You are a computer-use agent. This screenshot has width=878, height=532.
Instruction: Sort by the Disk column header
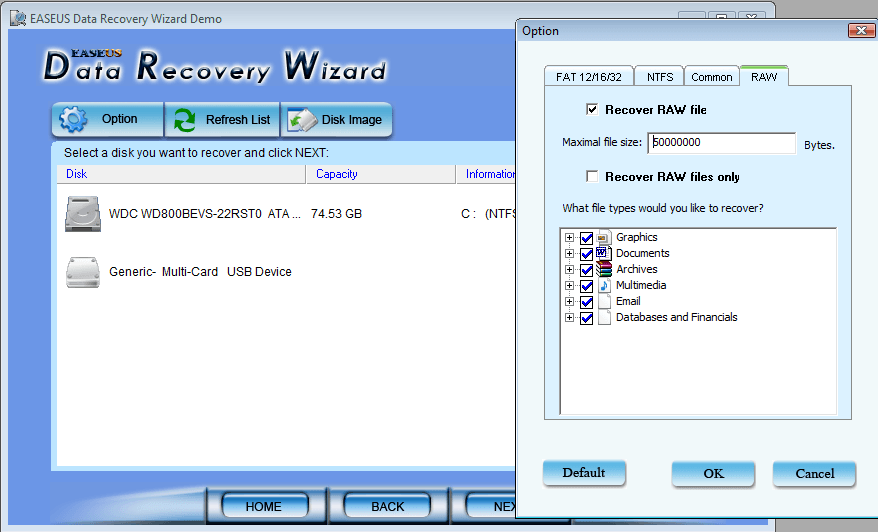tap(181, 174)
